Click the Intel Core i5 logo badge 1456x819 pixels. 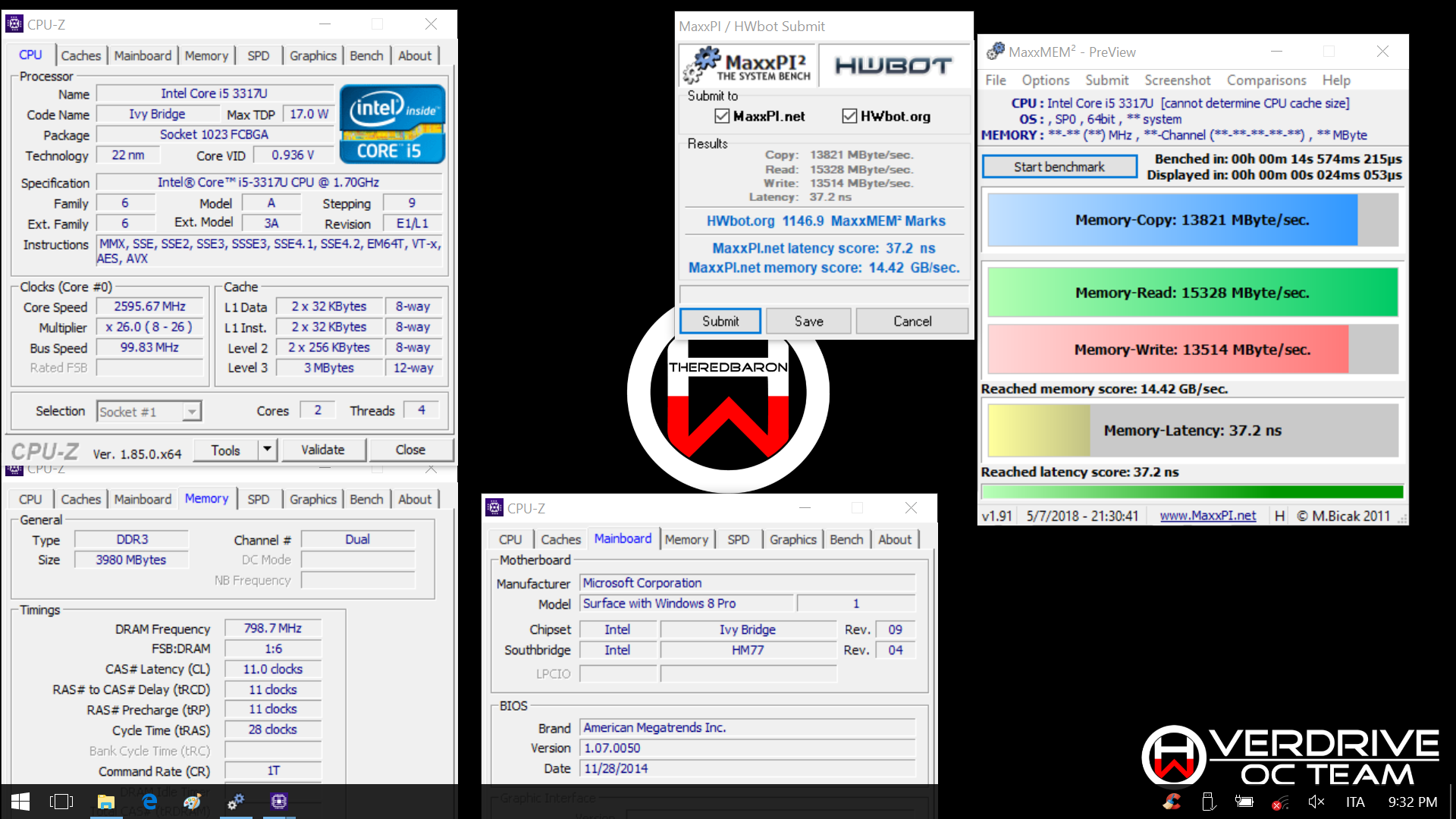point(392,124)
